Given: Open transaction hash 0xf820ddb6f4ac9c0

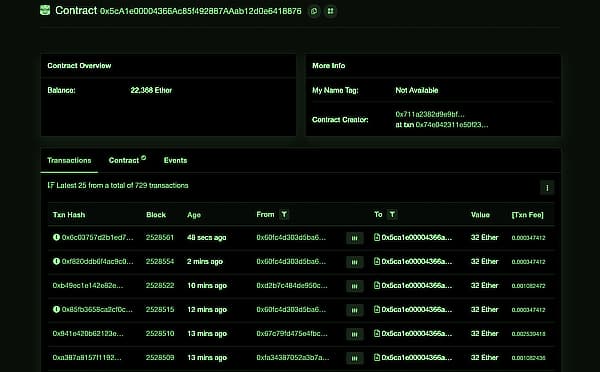Looking at the screenshot, I should [98, 261].
